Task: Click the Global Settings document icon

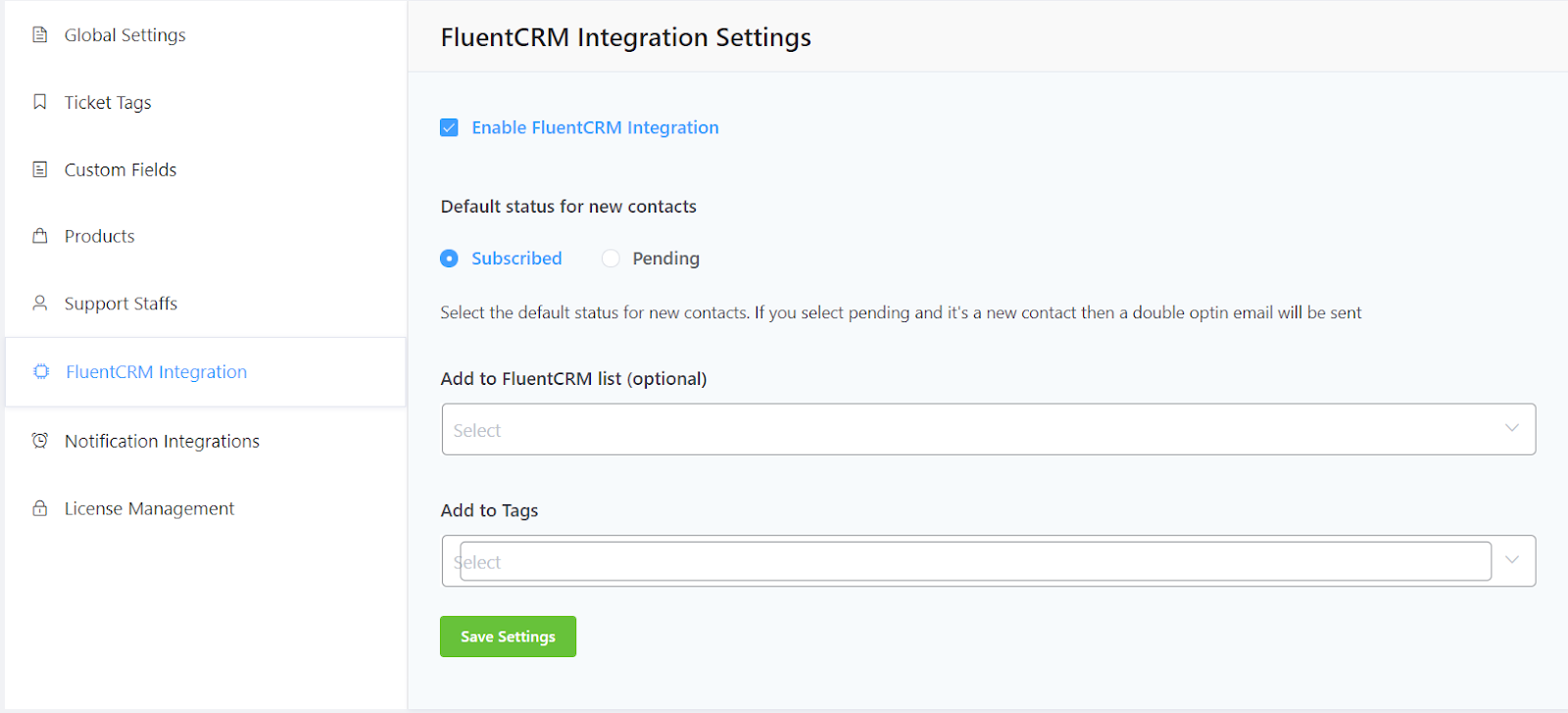Action: click(40, 35)
